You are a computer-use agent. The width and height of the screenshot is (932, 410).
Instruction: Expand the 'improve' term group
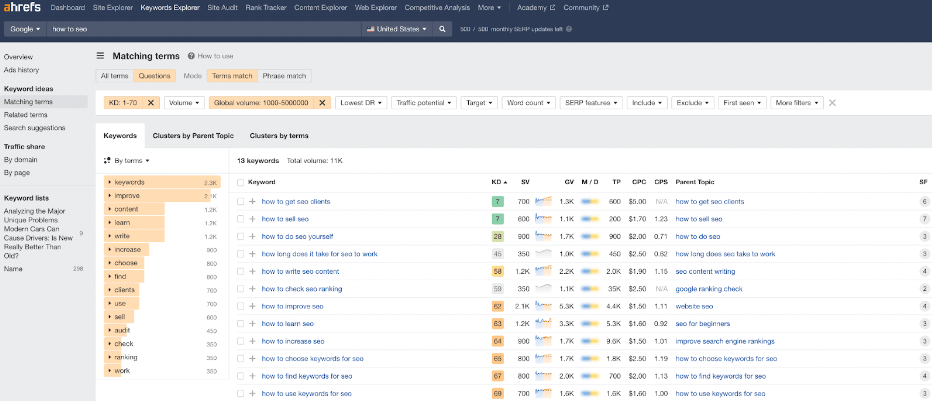coord(110,196)
